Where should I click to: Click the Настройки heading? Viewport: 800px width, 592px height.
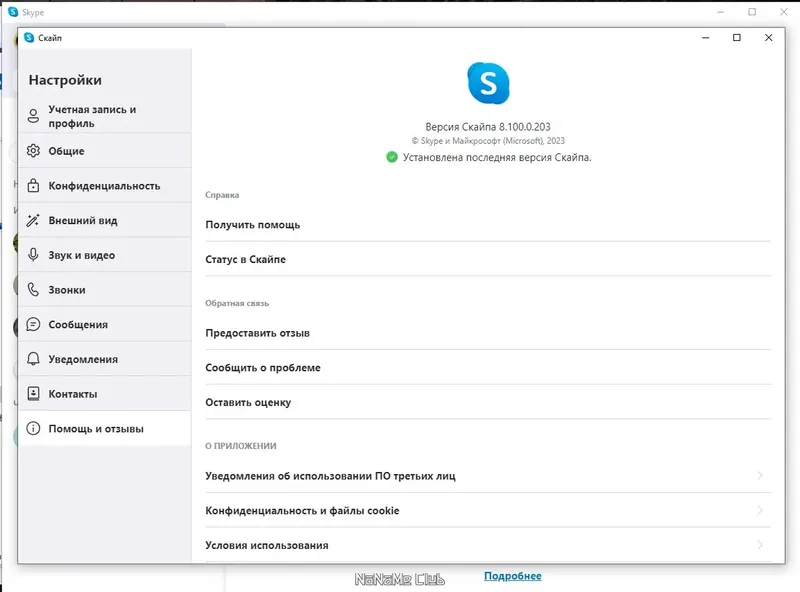tap(65, 80)
